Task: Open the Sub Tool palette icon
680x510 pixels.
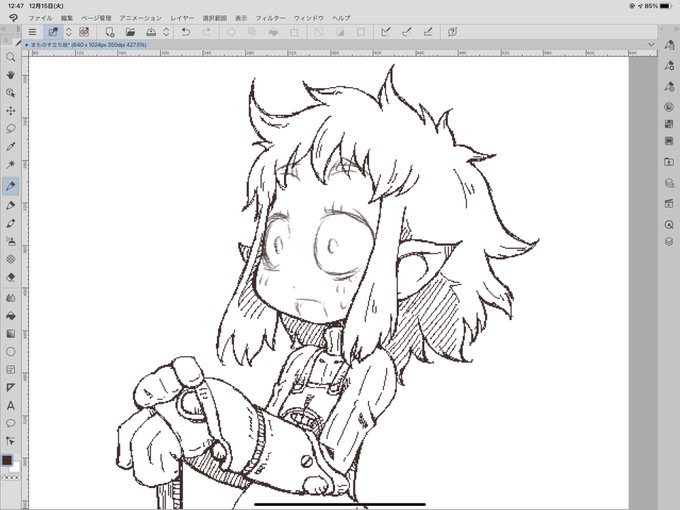Action: coord(669,45)
